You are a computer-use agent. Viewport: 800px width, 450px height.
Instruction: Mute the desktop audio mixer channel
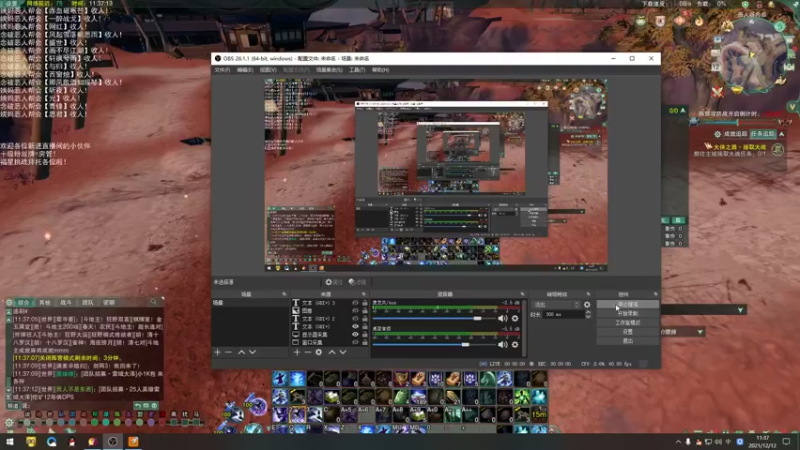pos(503,344)
